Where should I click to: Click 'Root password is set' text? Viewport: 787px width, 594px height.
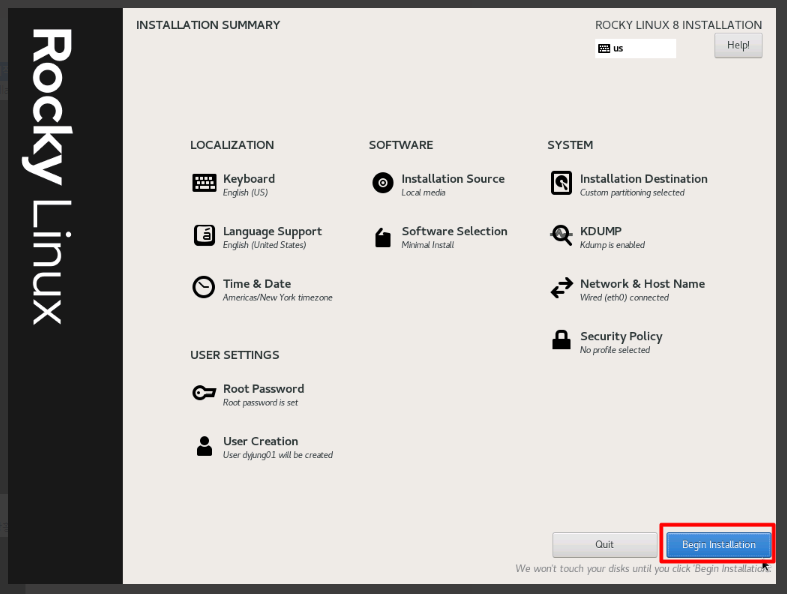[260, 403]
